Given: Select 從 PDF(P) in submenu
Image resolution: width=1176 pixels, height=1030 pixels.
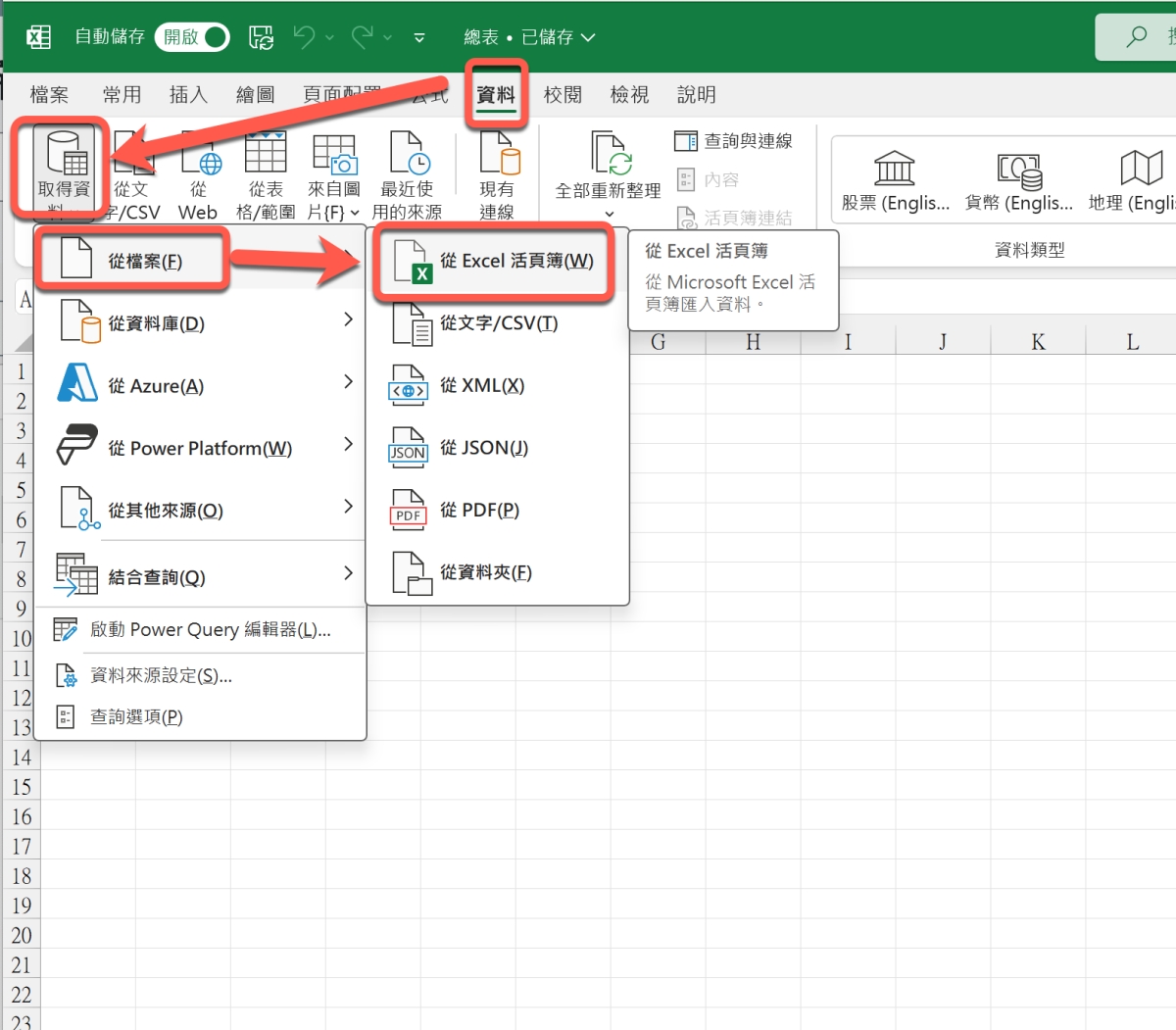Looking at the screenshot, I should tap(497, 511).
